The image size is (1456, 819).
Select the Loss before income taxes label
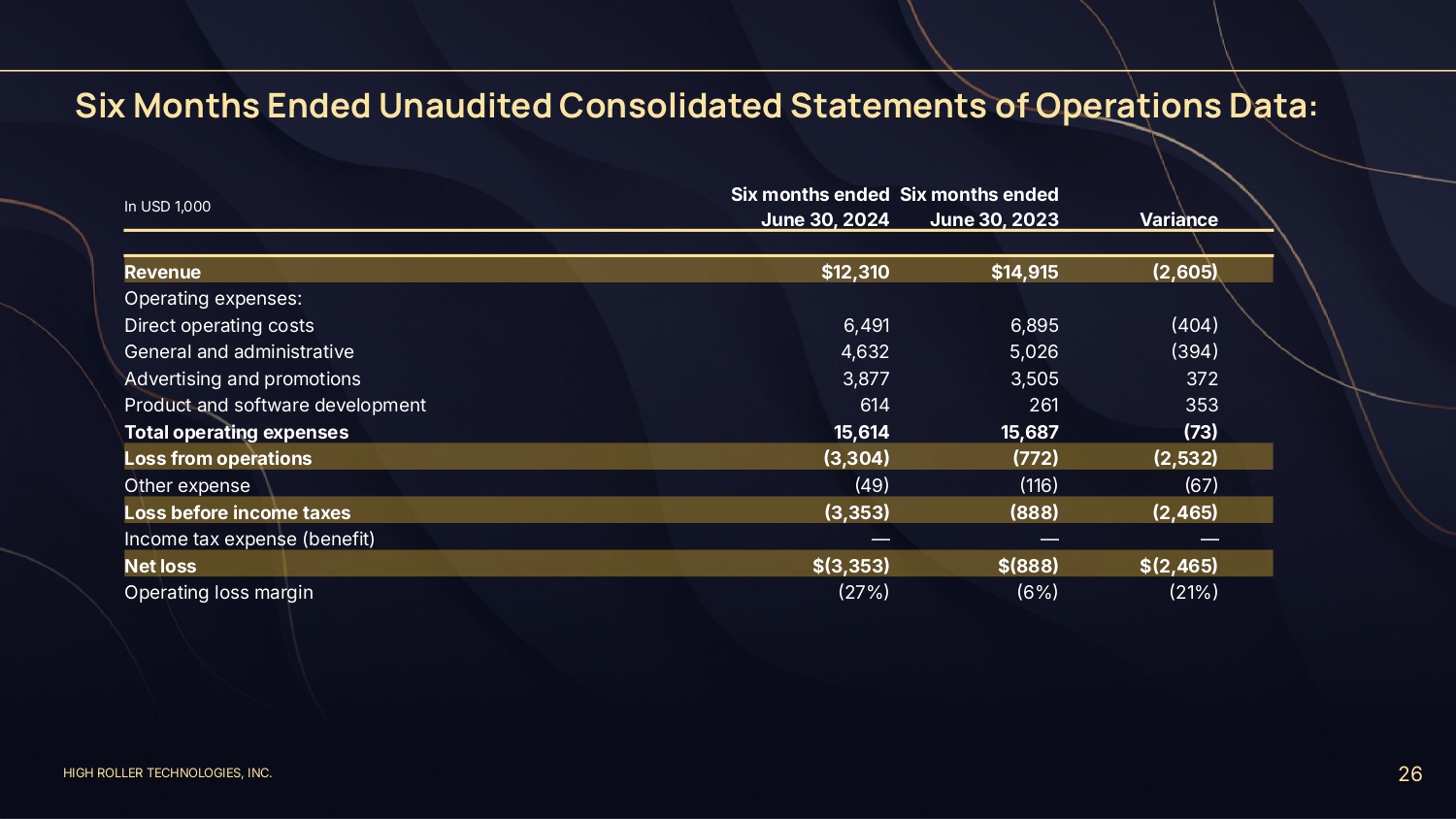[237, 512]
